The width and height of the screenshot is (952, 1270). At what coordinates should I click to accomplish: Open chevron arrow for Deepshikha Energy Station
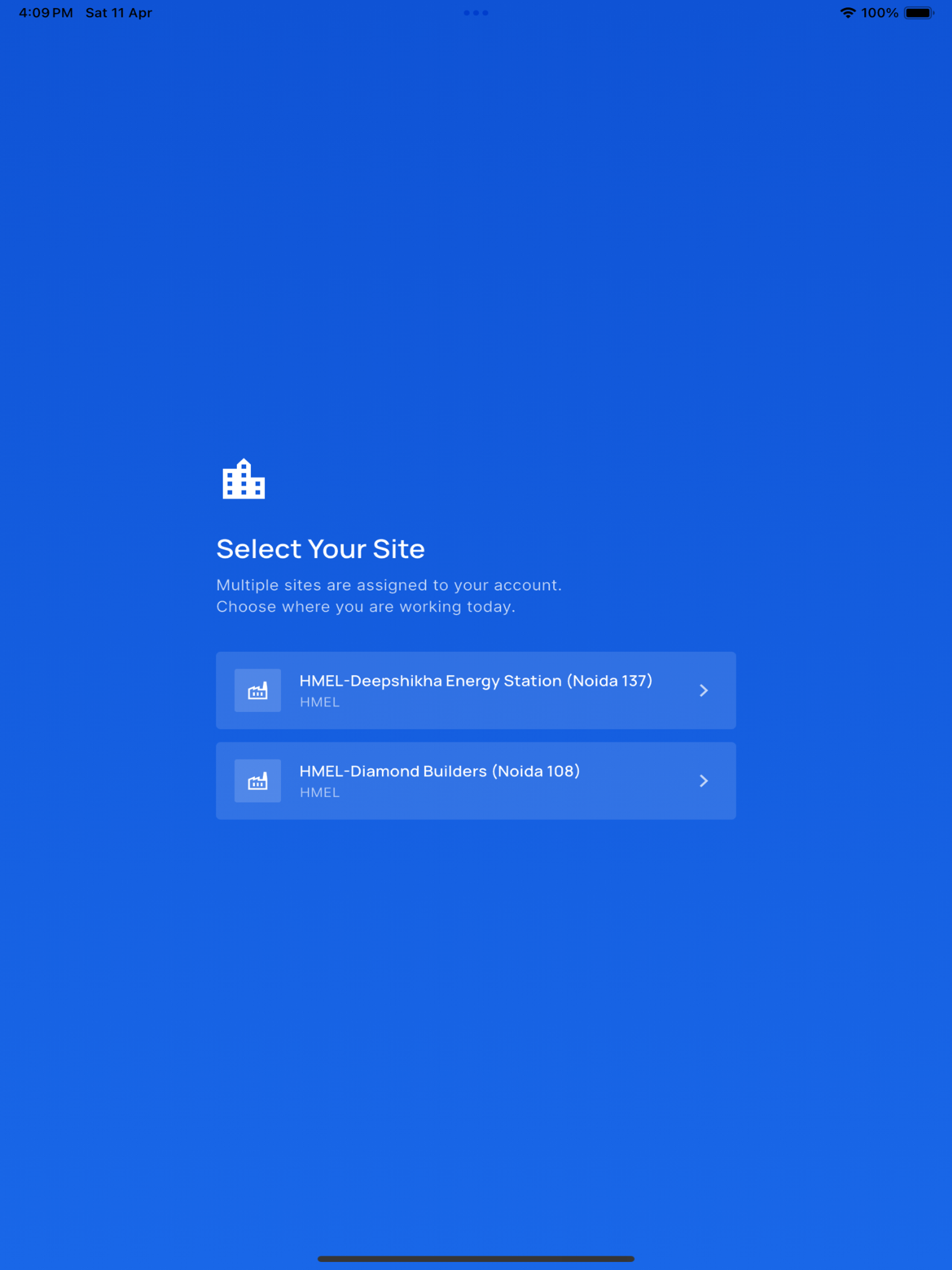tap(703, 690)
